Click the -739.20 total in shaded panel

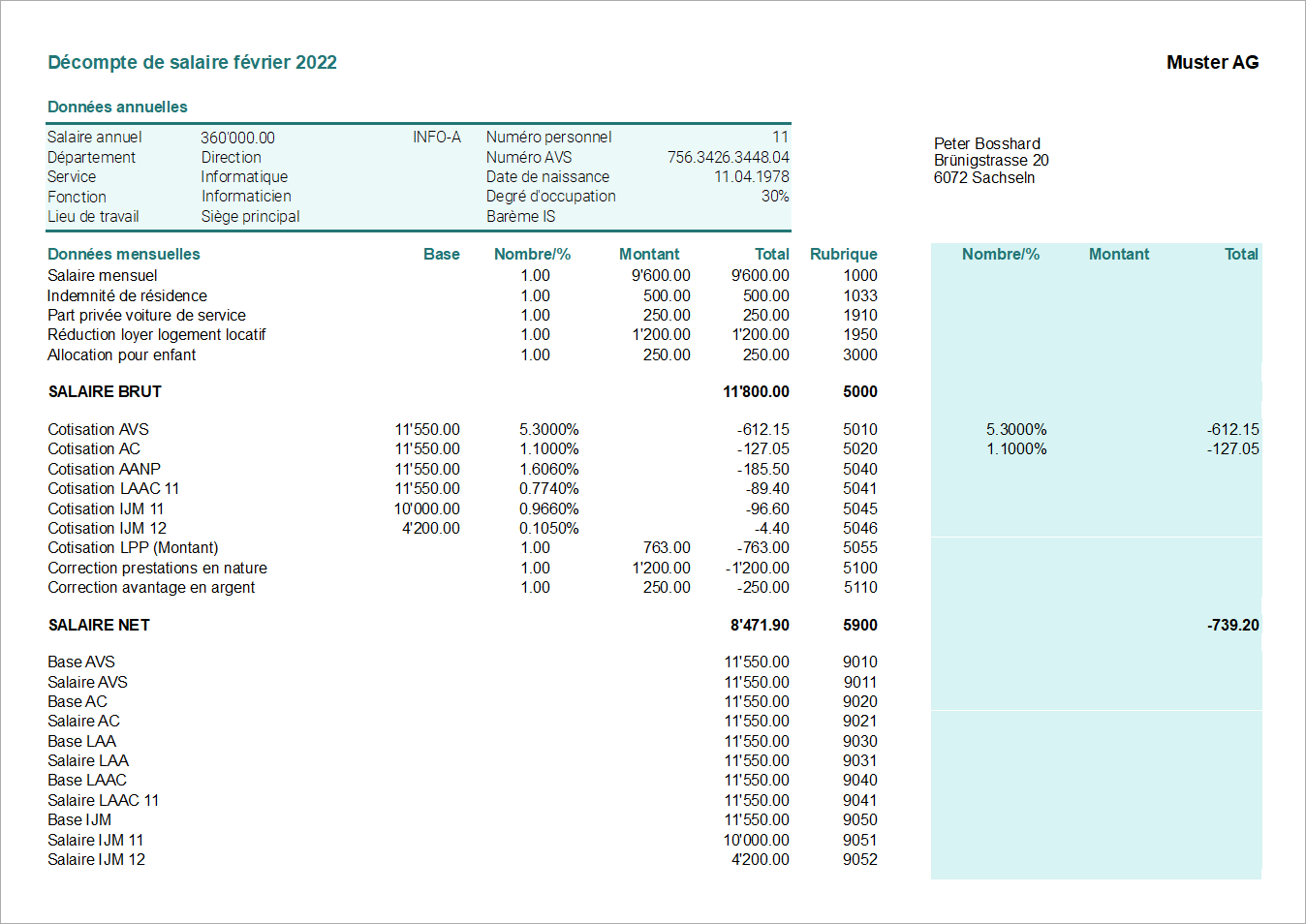(1232, 626)
